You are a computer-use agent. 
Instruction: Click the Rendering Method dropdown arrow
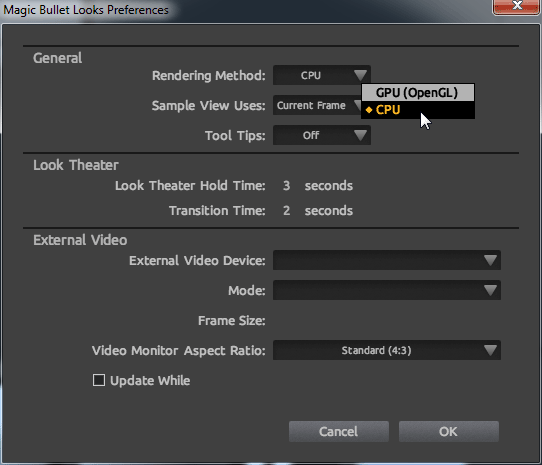click(360, 75)
